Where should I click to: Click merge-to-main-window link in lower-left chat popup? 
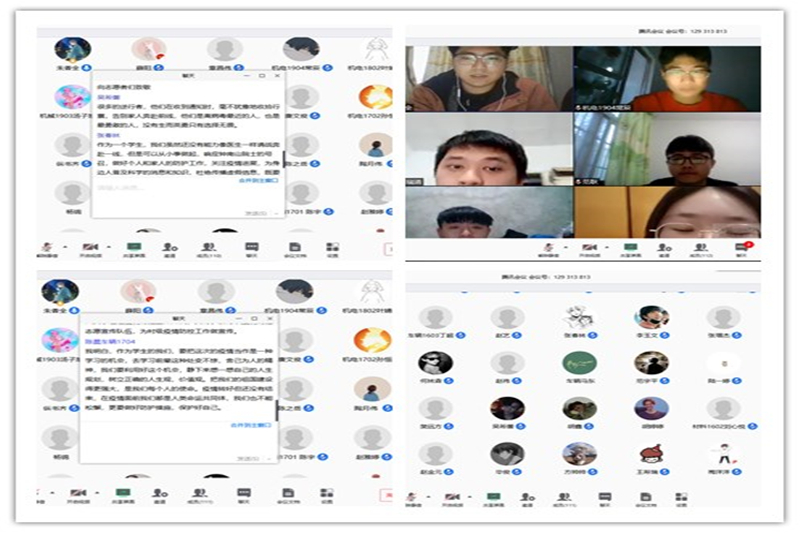coord(251,425)
